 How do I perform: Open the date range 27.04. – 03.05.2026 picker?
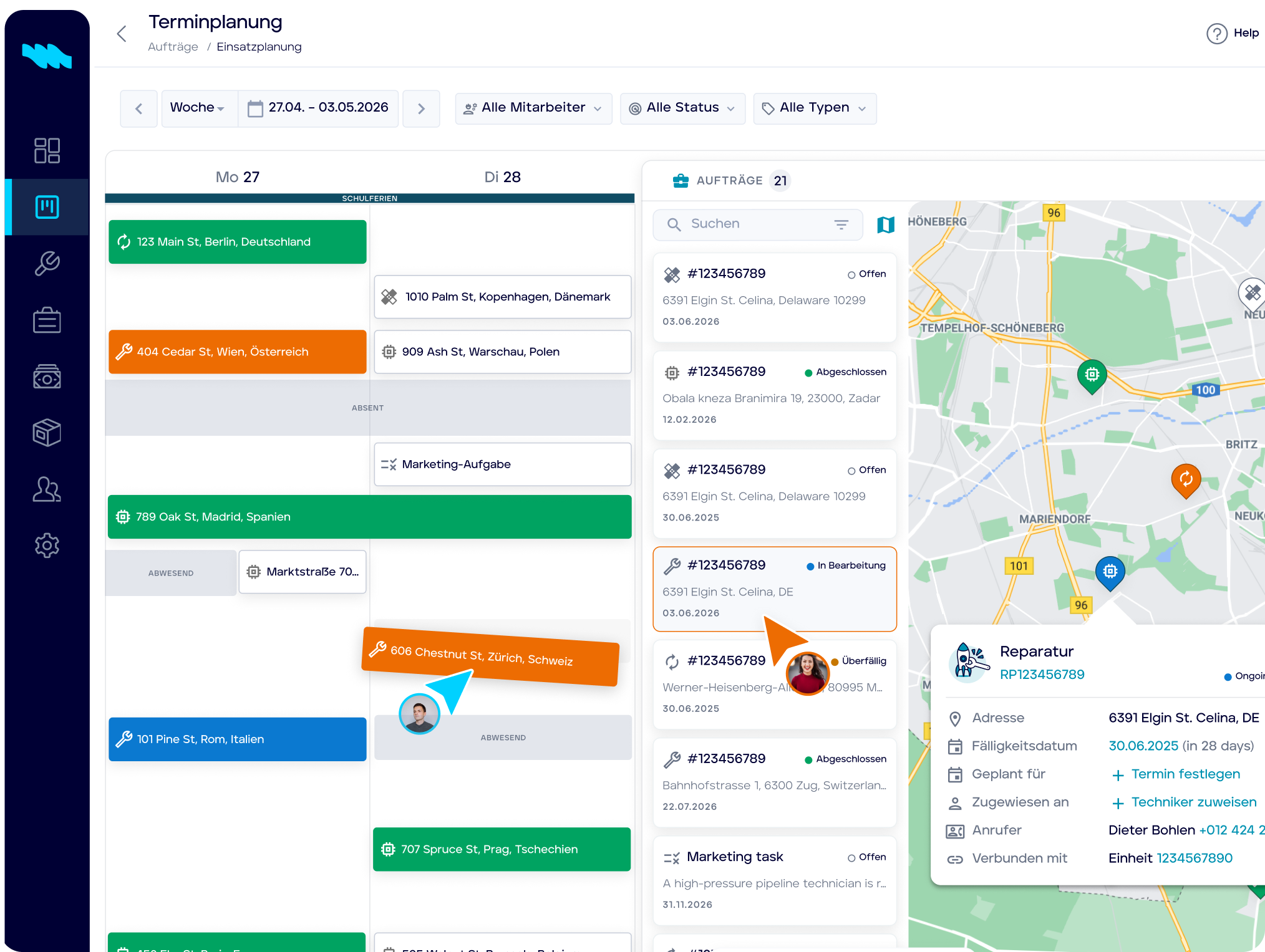point(318,108)
